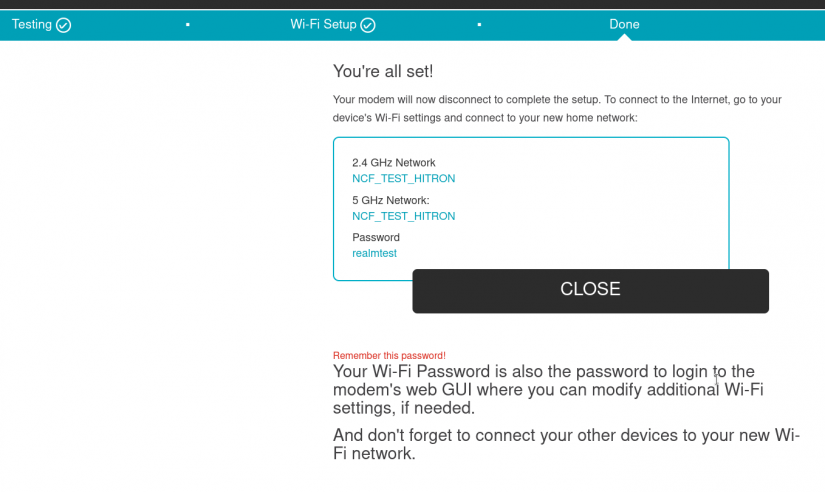Click the "Your modem will now disconnect" paragraph
Viewport: 825px width, 492px height.
point(557,108)
